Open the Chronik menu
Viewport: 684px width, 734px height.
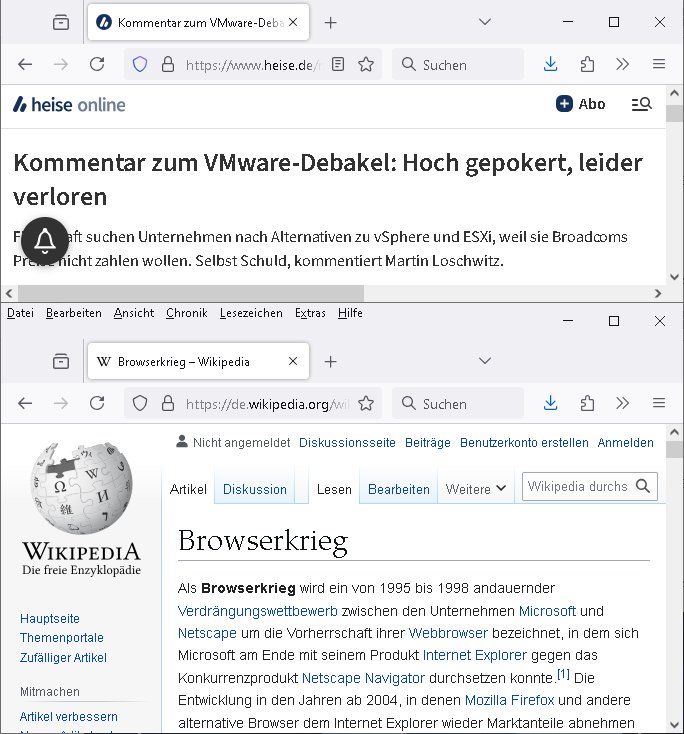[186, 313]
